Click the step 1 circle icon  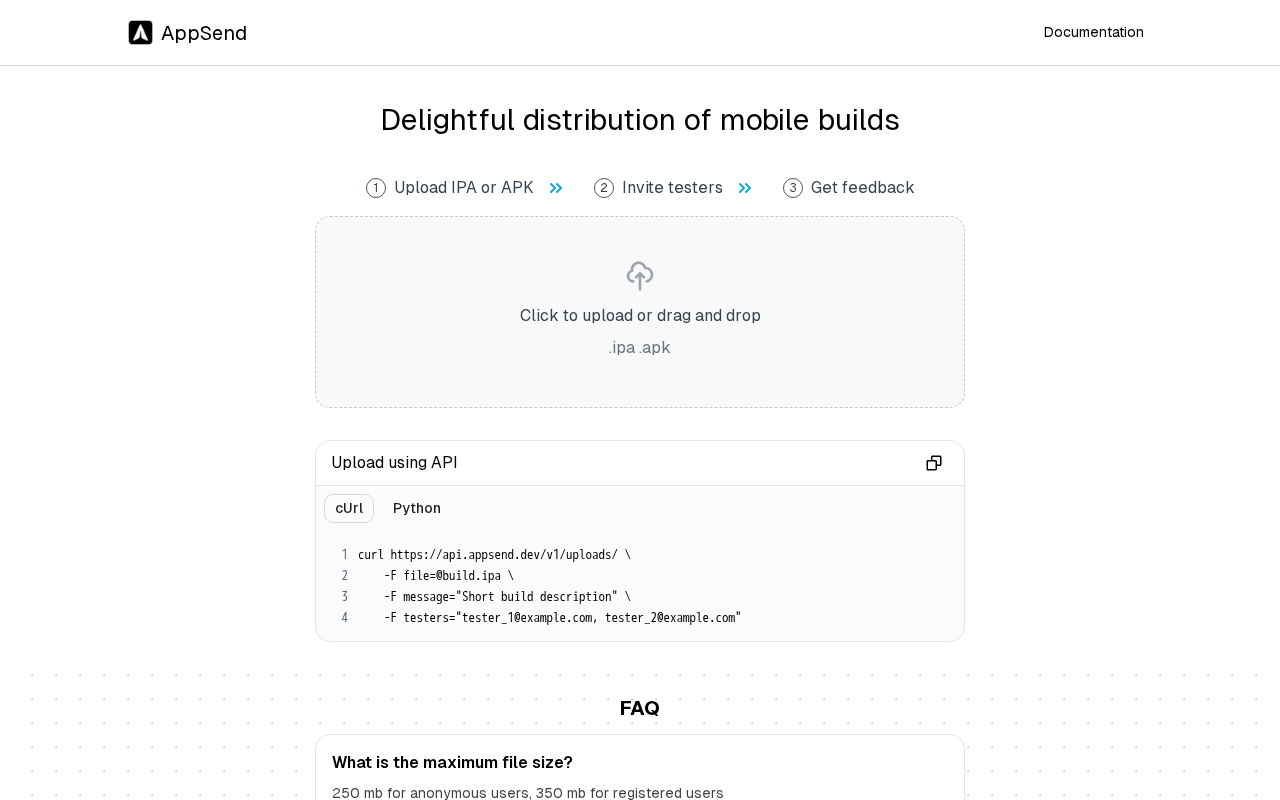coord(376,188)
